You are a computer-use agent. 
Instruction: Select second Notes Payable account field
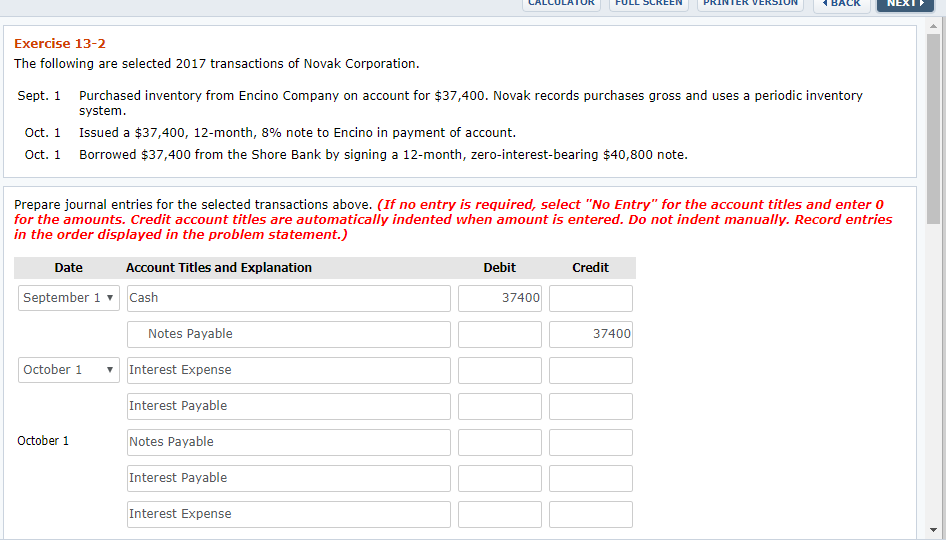(288, 442)
